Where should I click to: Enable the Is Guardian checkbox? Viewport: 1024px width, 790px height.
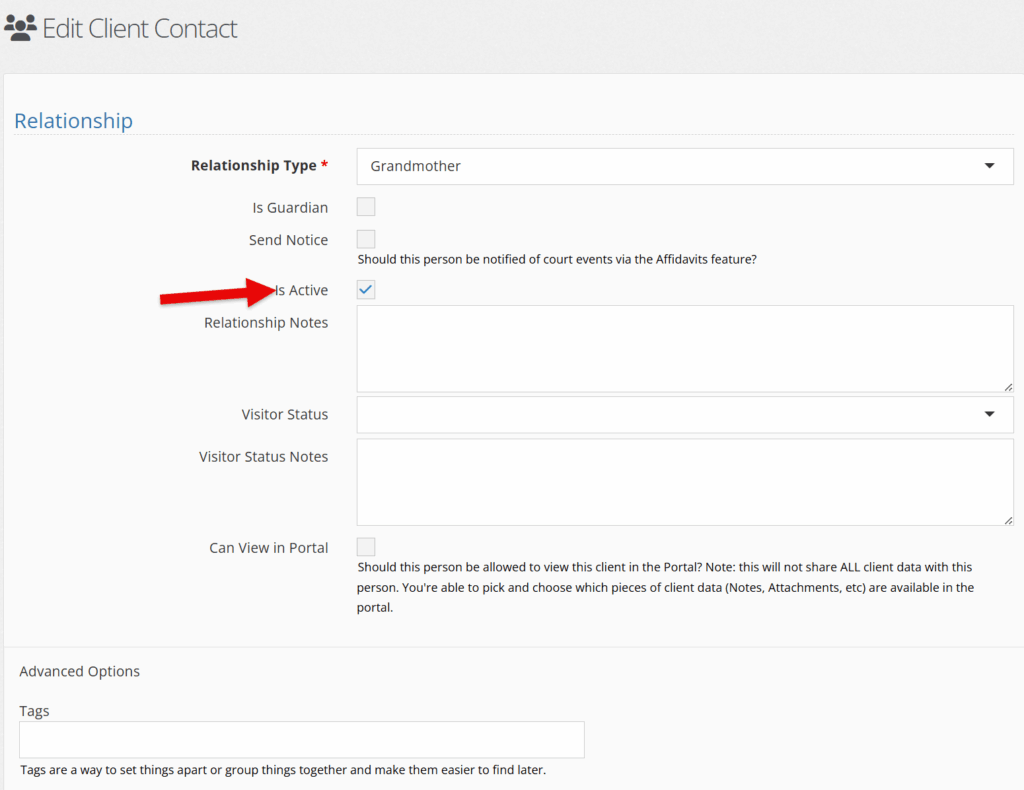[x=366, y=207]
